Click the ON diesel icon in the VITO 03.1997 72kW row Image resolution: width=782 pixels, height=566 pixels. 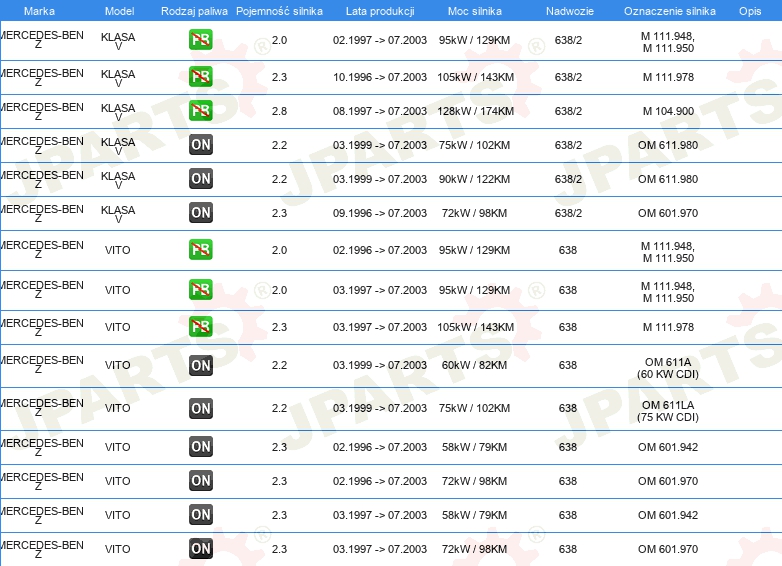tap(200, 549)
